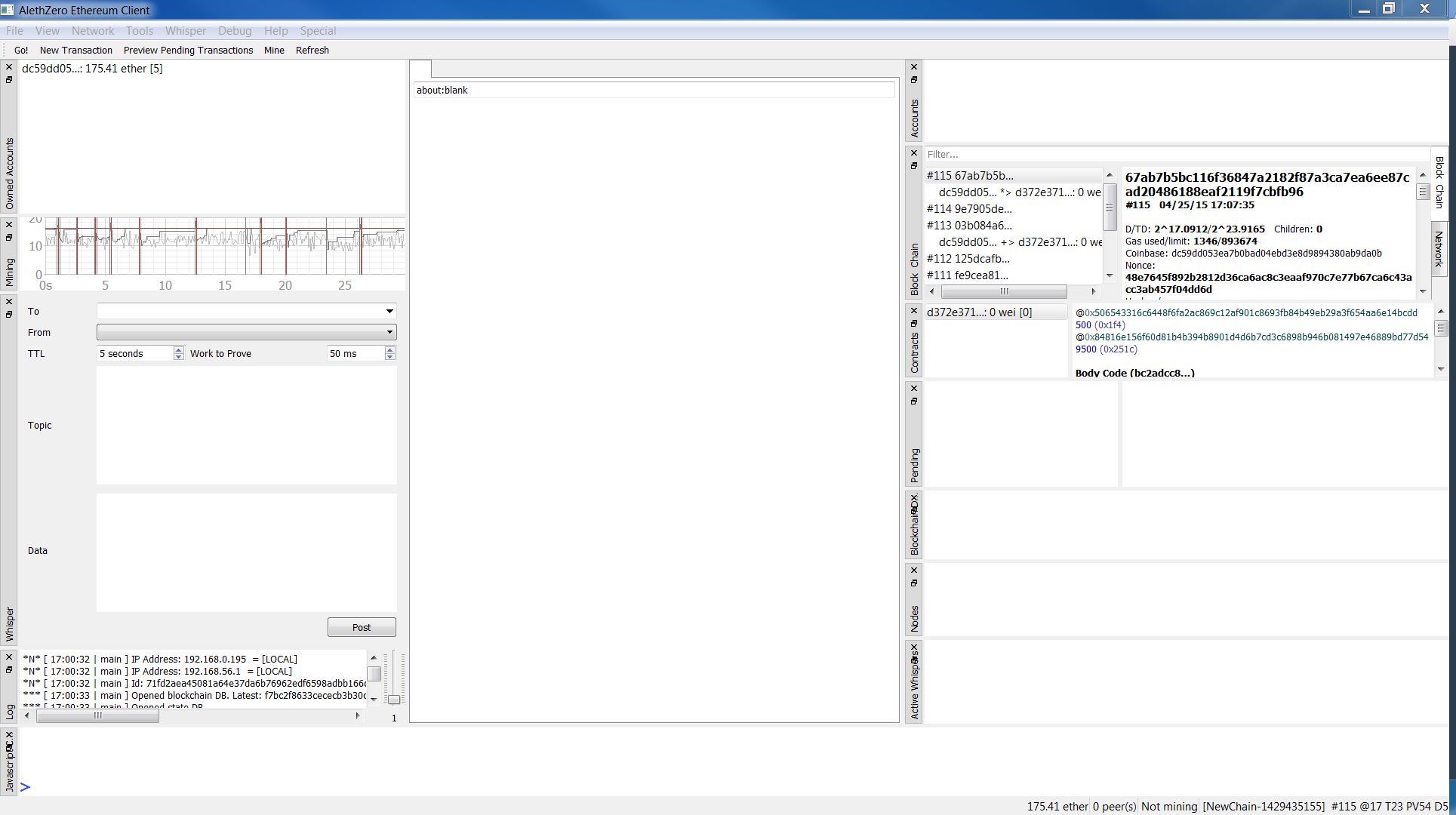Screen dimensions: 1456x815
Task: Select contract d372e371 0 wei
Action: tap(996, 312)
